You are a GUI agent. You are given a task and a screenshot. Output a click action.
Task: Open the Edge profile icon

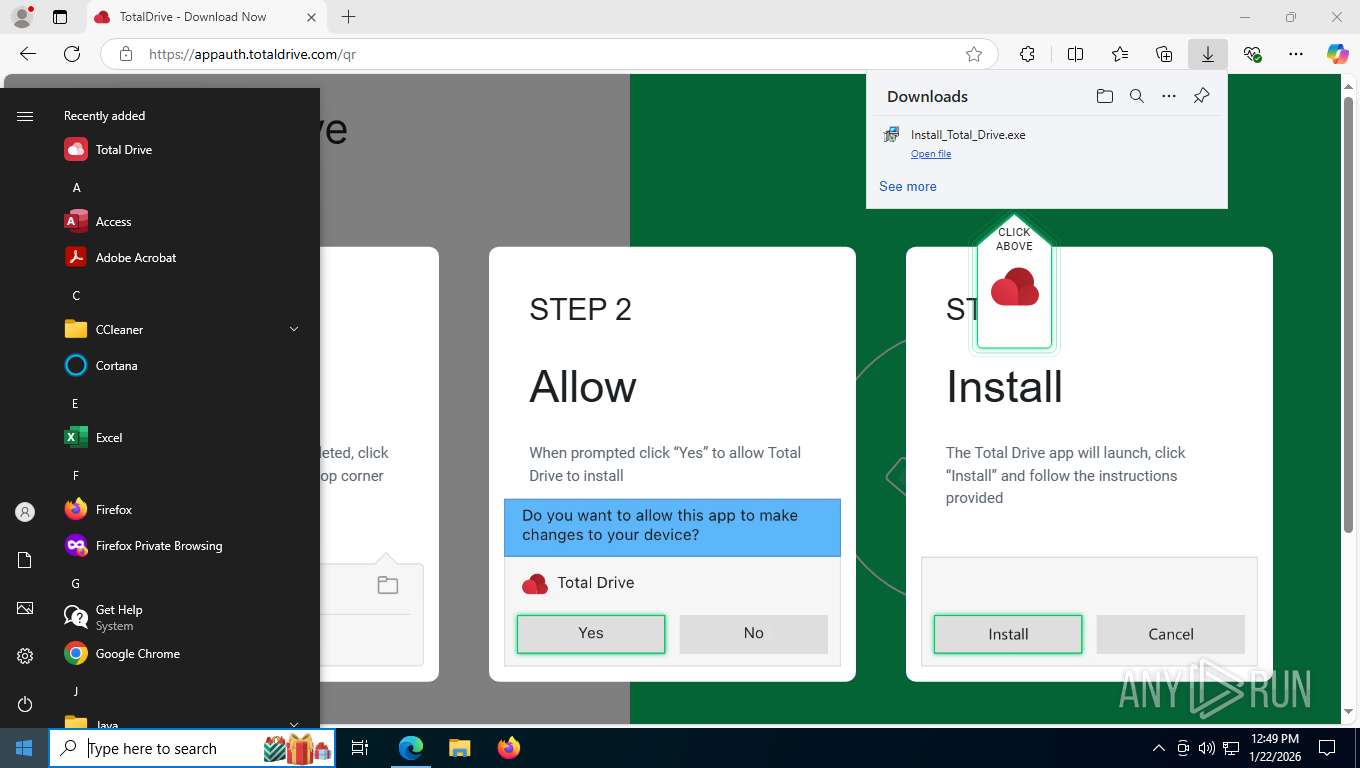point(22,17)
